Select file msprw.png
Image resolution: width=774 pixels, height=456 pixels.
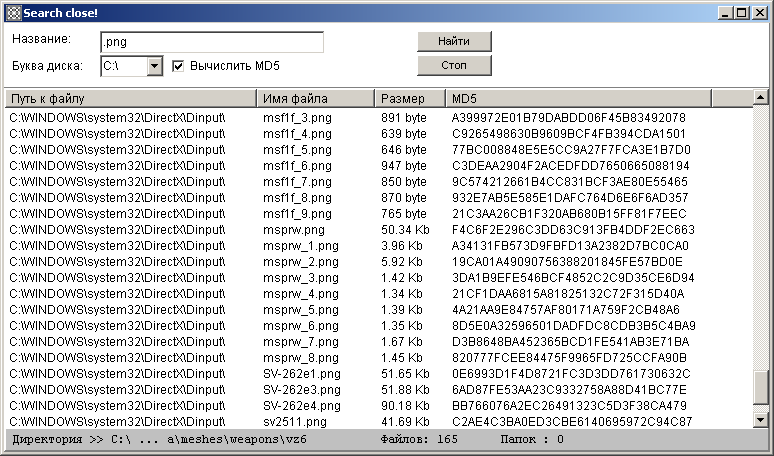pos(294,230)
